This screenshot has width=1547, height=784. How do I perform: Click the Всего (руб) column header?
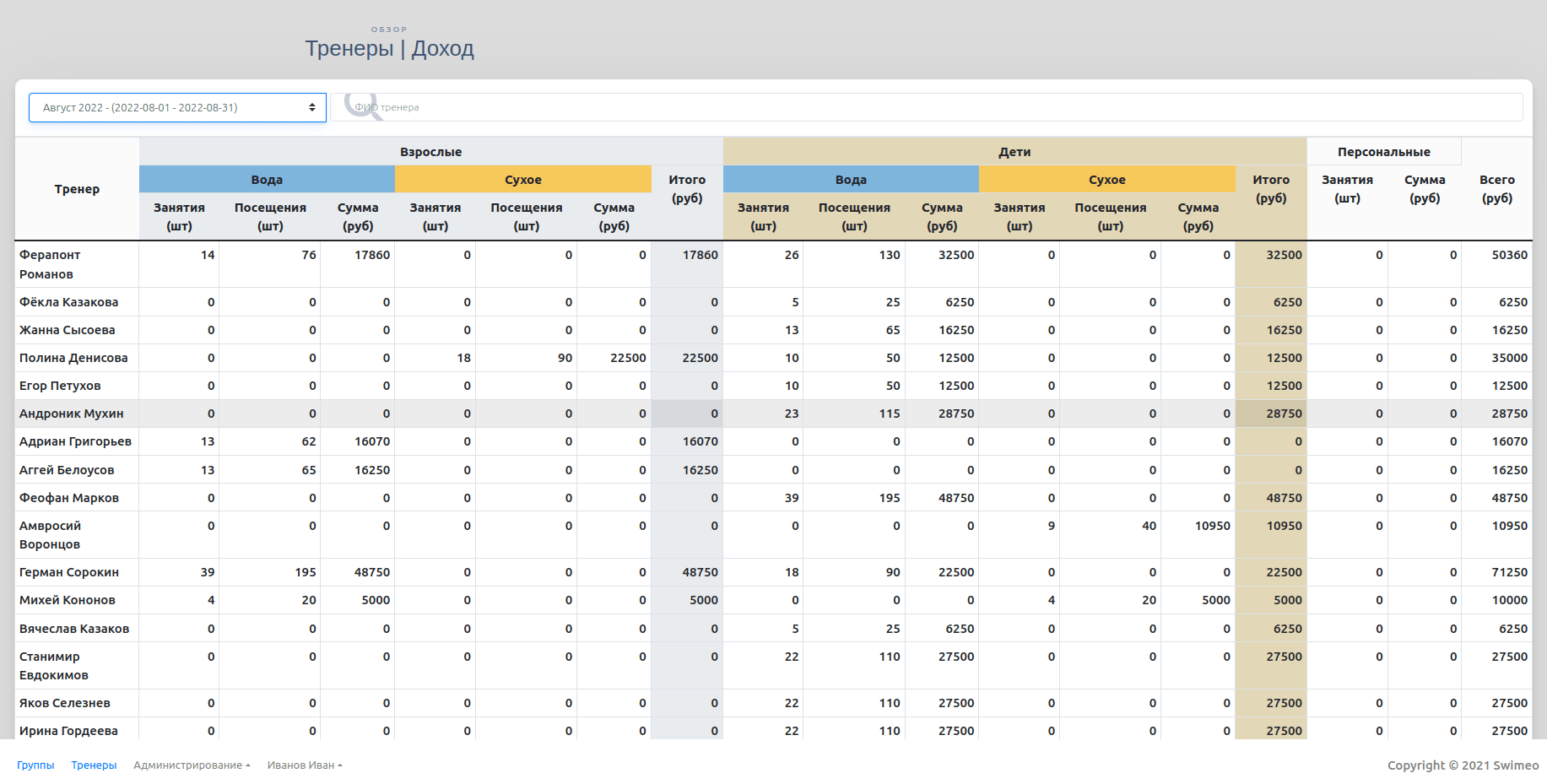click(1496, 189)
